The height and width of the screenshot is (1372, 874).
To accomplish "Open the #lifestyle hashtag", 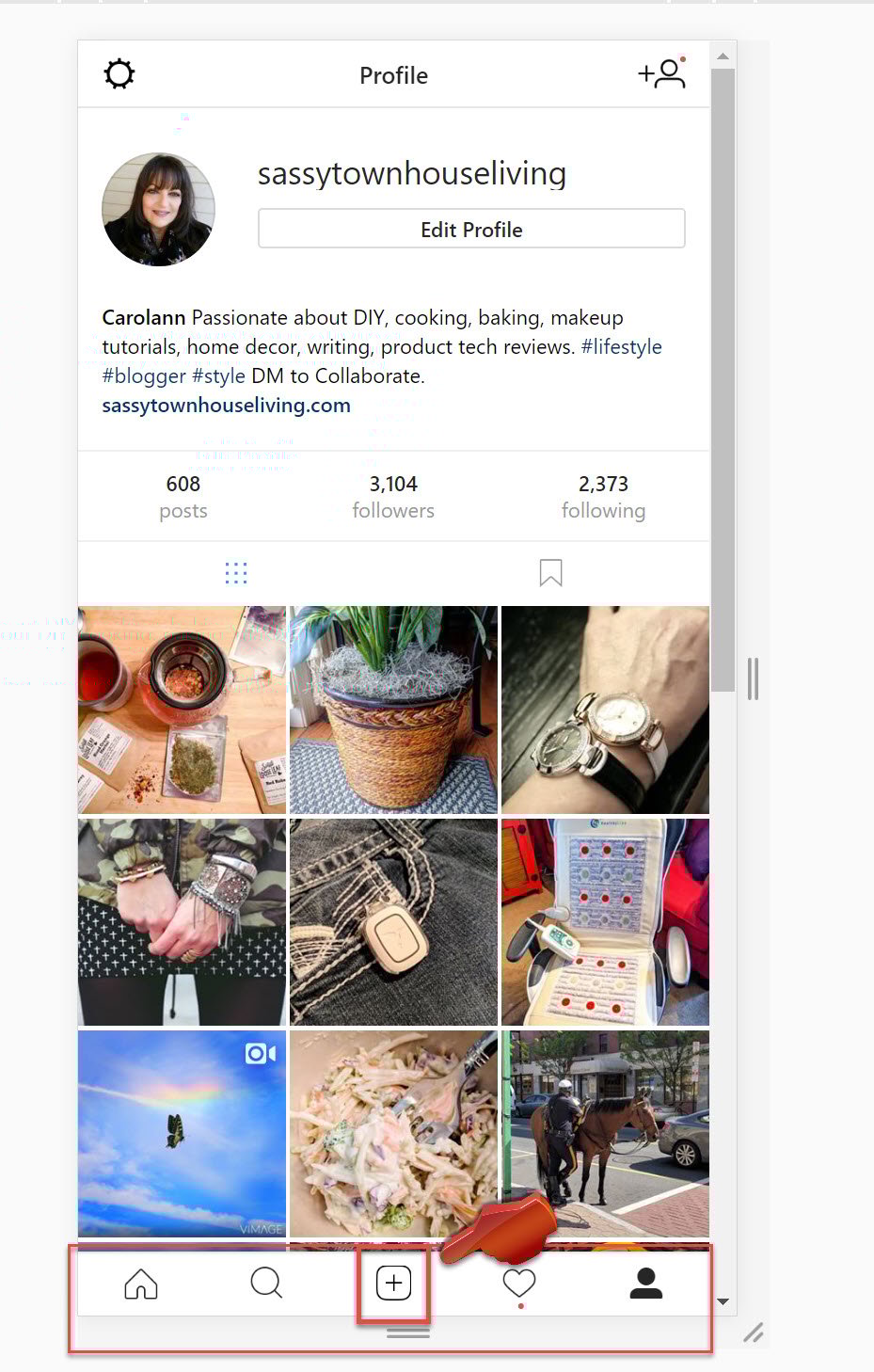I will (x=622, y=347).
